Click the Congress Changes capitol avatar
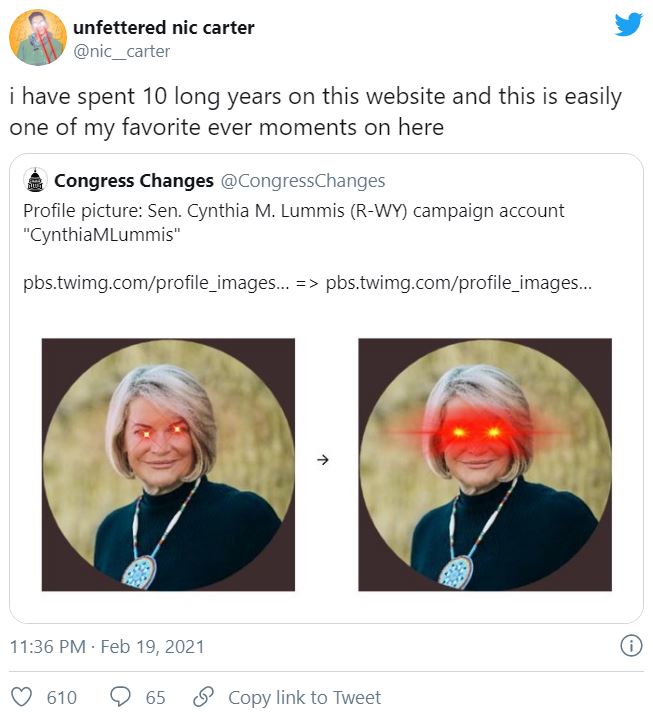The image size is (653, 712). pyautogui.click(x=35, y=181)
